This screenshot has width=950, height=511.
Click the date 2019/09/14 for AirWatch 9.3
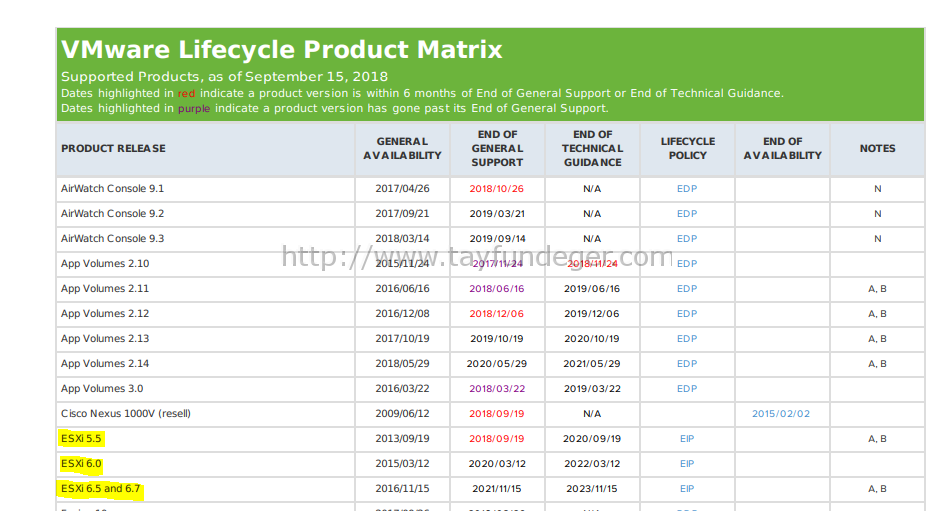click(497, 238)
